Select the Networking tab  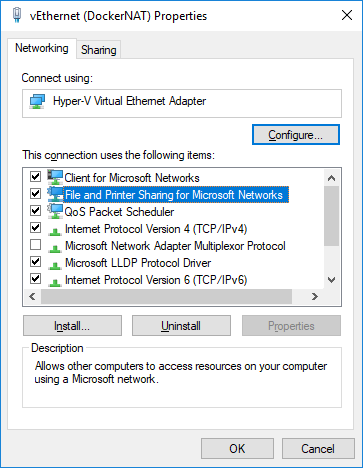pos(42,48)
